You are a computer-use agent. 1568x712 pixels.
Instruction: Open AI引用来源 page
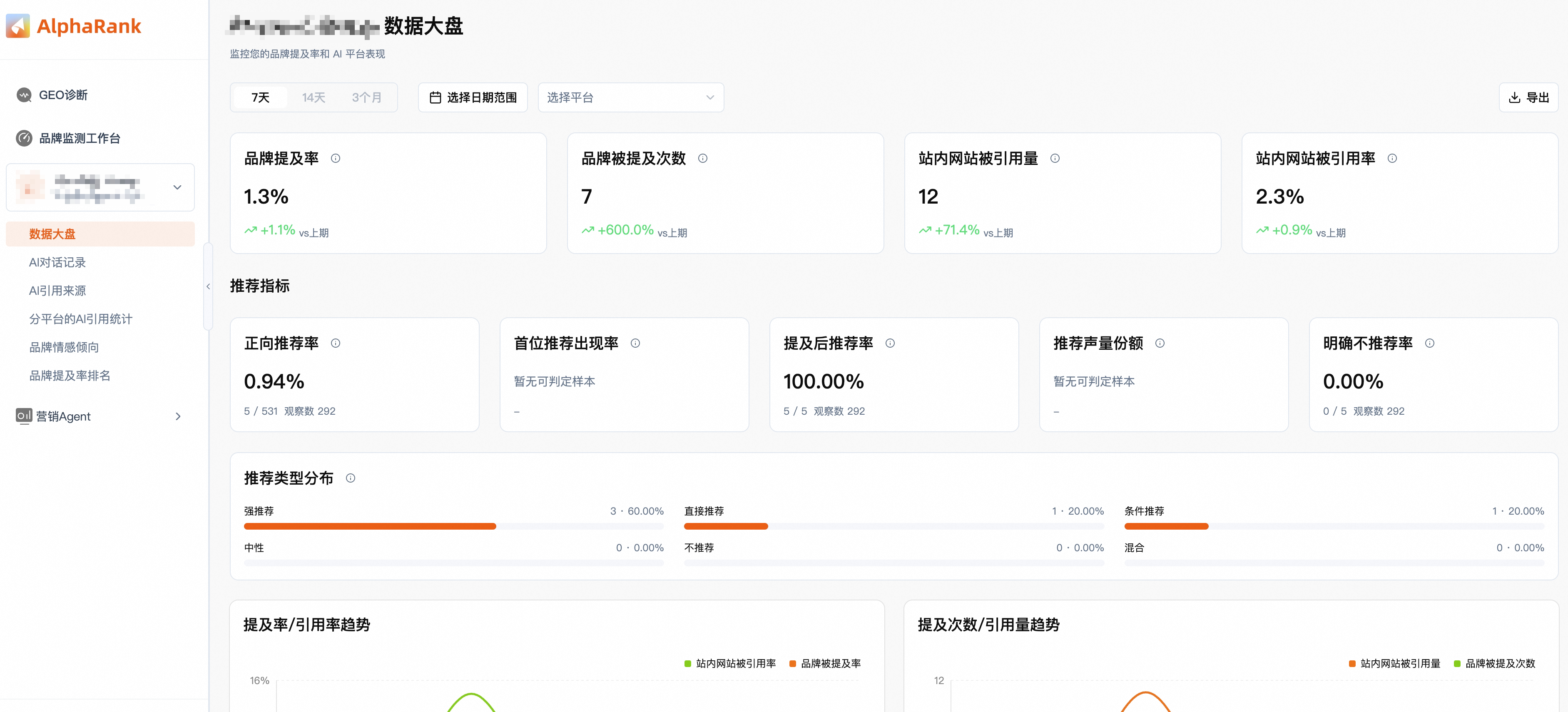pos(57,290)
